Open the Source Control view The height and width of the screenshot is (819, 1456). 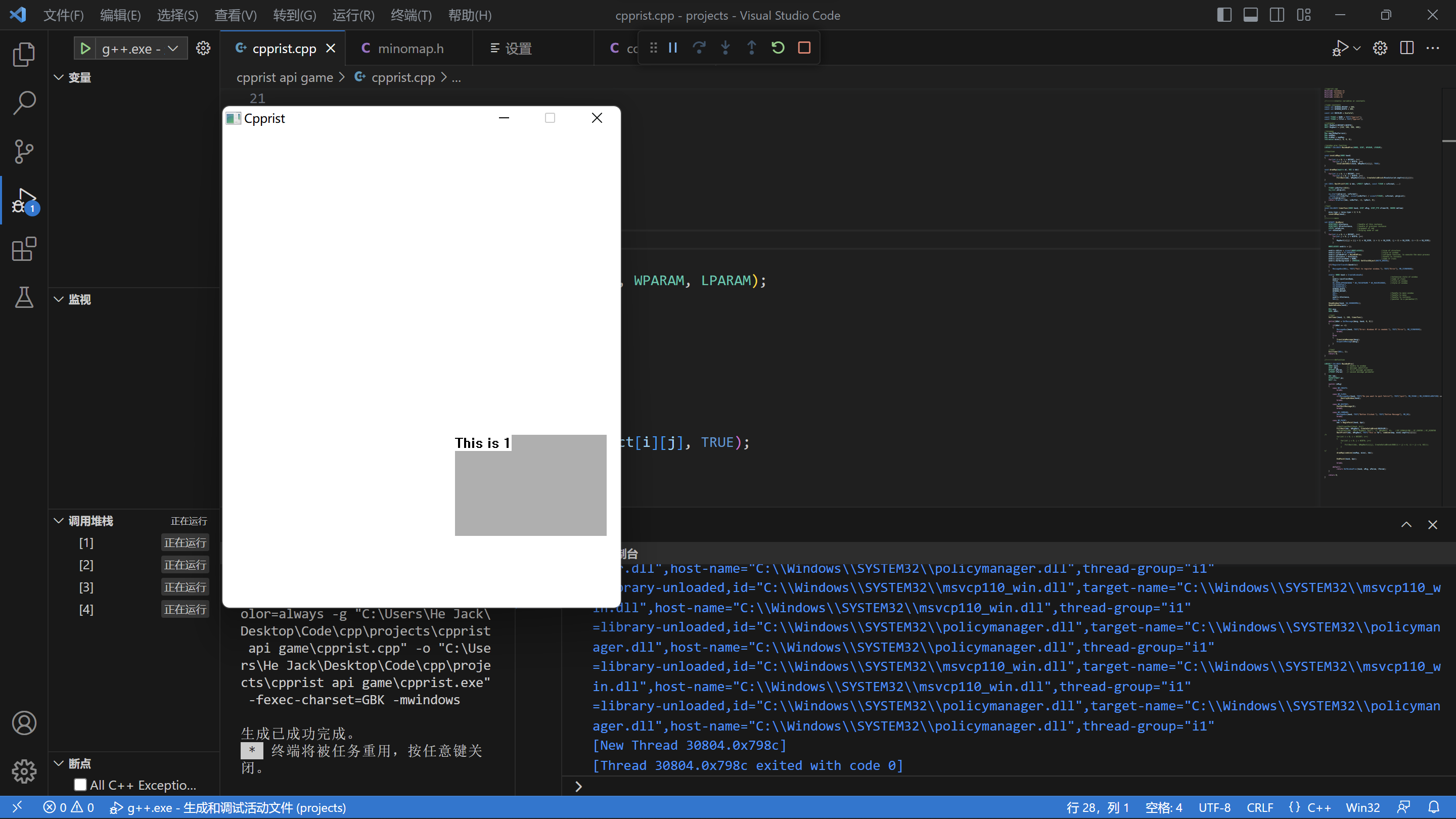(x=24, y=152)
